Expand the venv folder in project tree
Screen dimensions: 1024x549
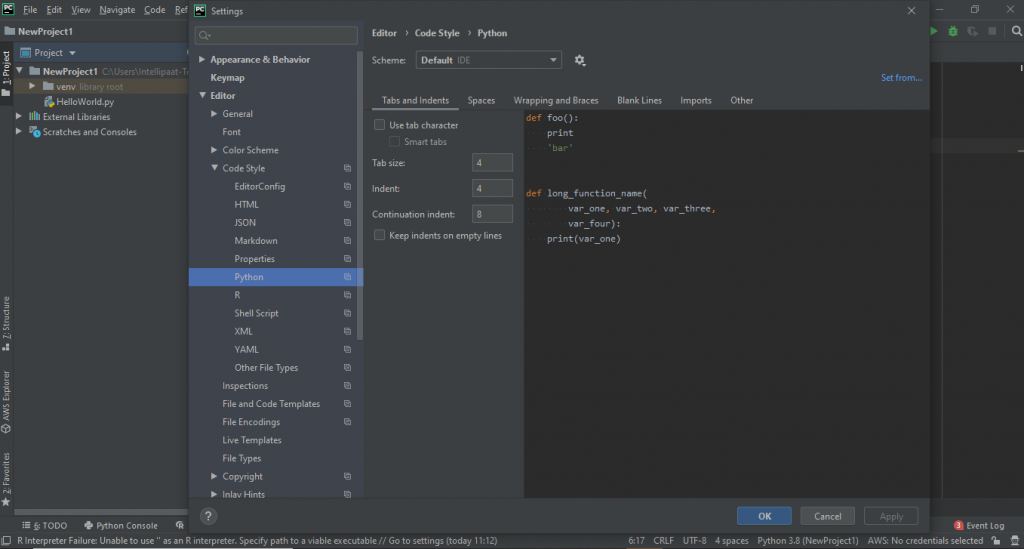click(32, 86)
